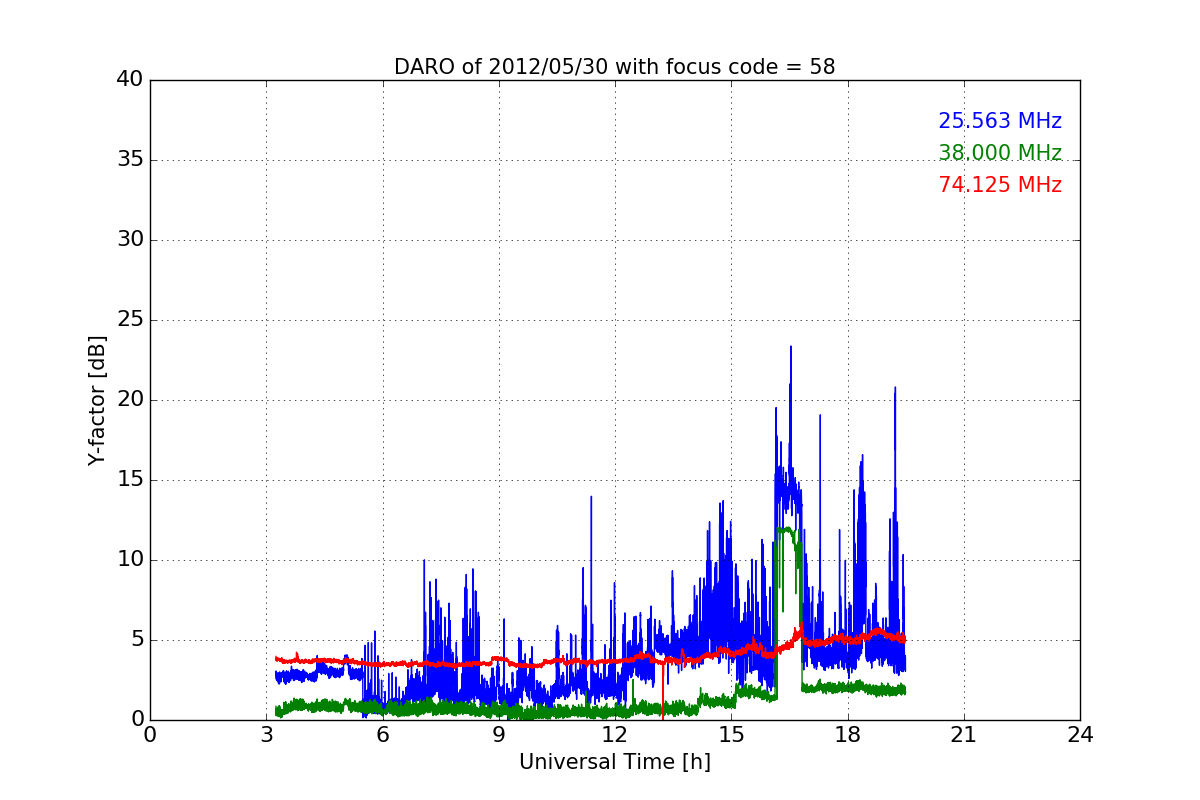This screenshot has width=1200, height=800.
Task: Click the plot title "DARO of 2012/05/30 with focus code = 58"
Action: tap(614, 67)
